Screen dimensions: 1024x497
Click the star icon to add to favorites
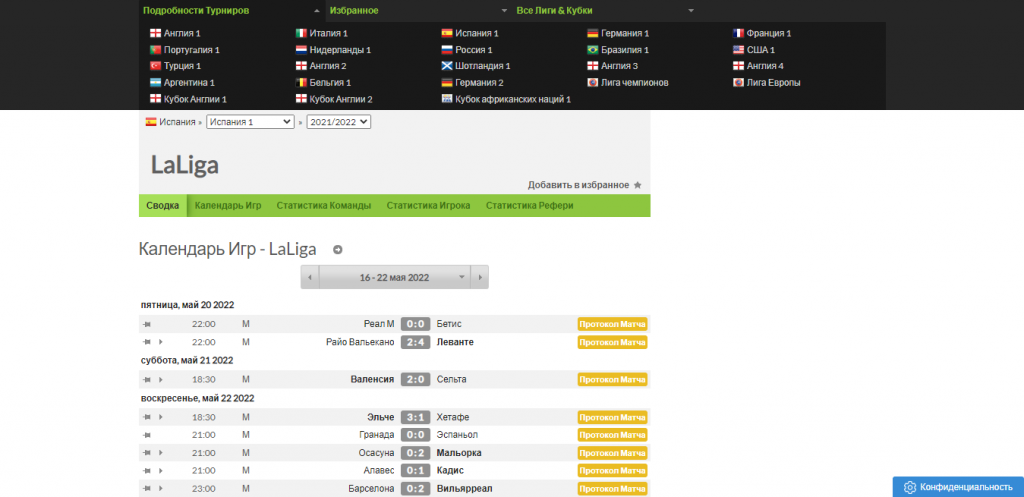[x=638, y=185]
